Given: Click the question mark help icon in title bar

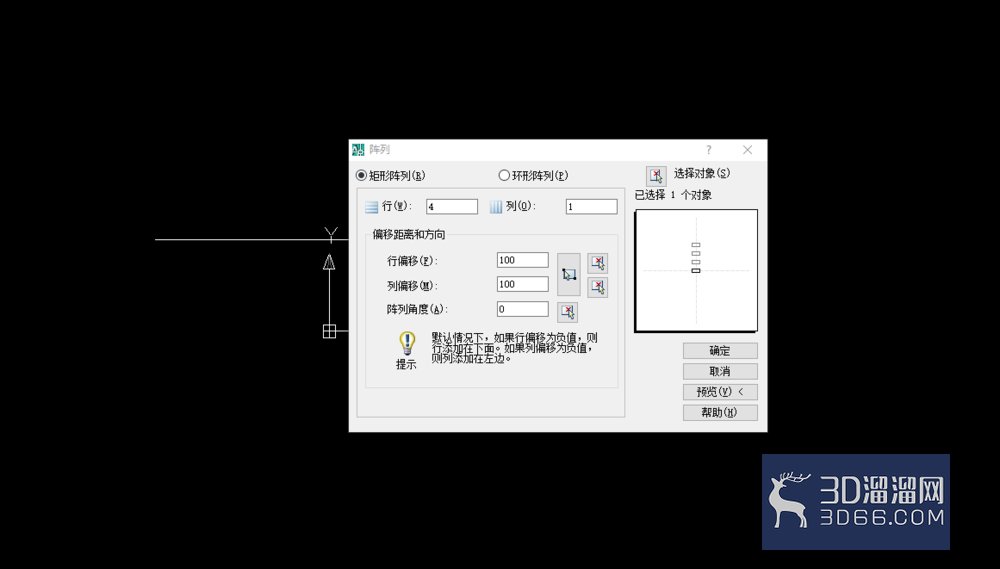Looking at the screenshot, I should point(709,150).
